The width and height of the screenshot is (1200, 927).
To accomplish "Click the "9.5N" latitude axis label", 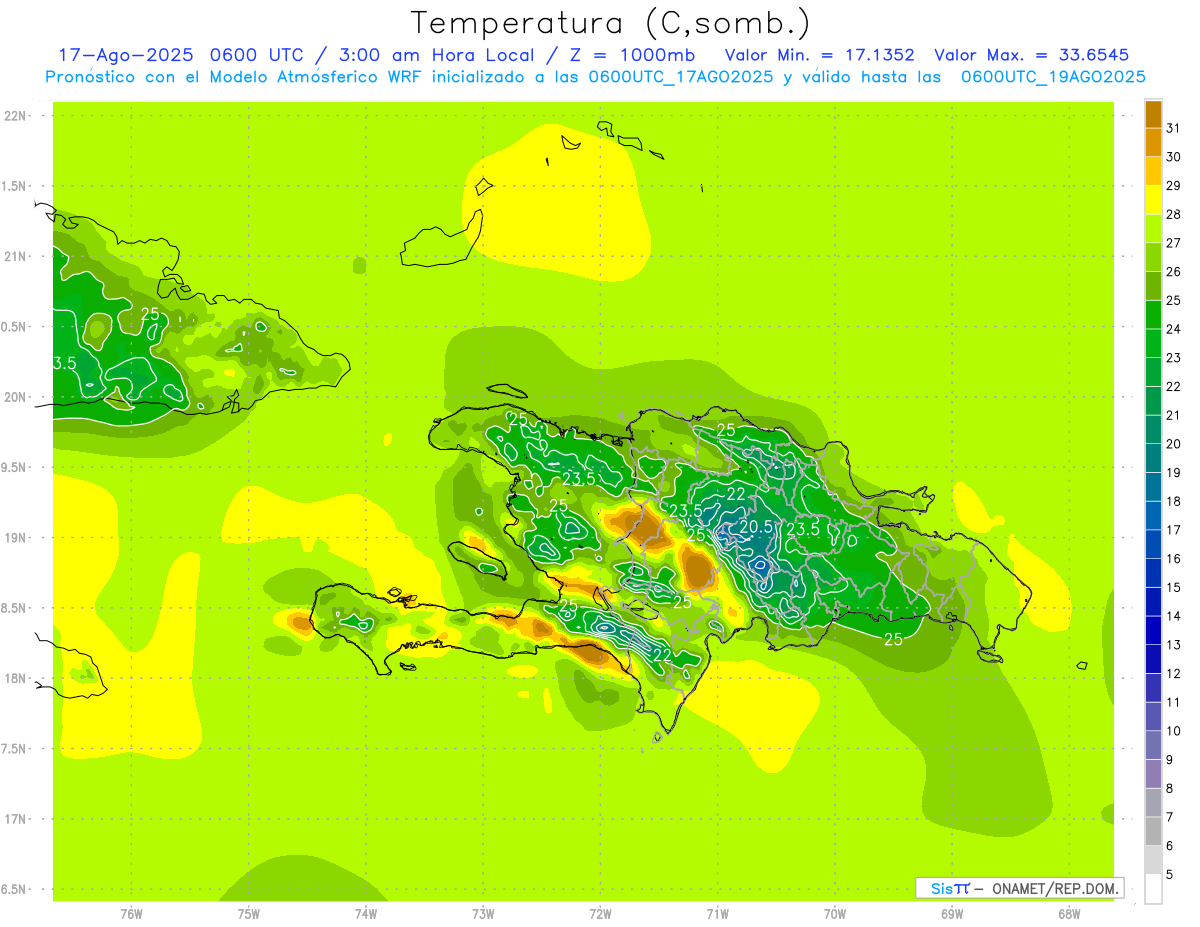I will click(x=14, y=468).
